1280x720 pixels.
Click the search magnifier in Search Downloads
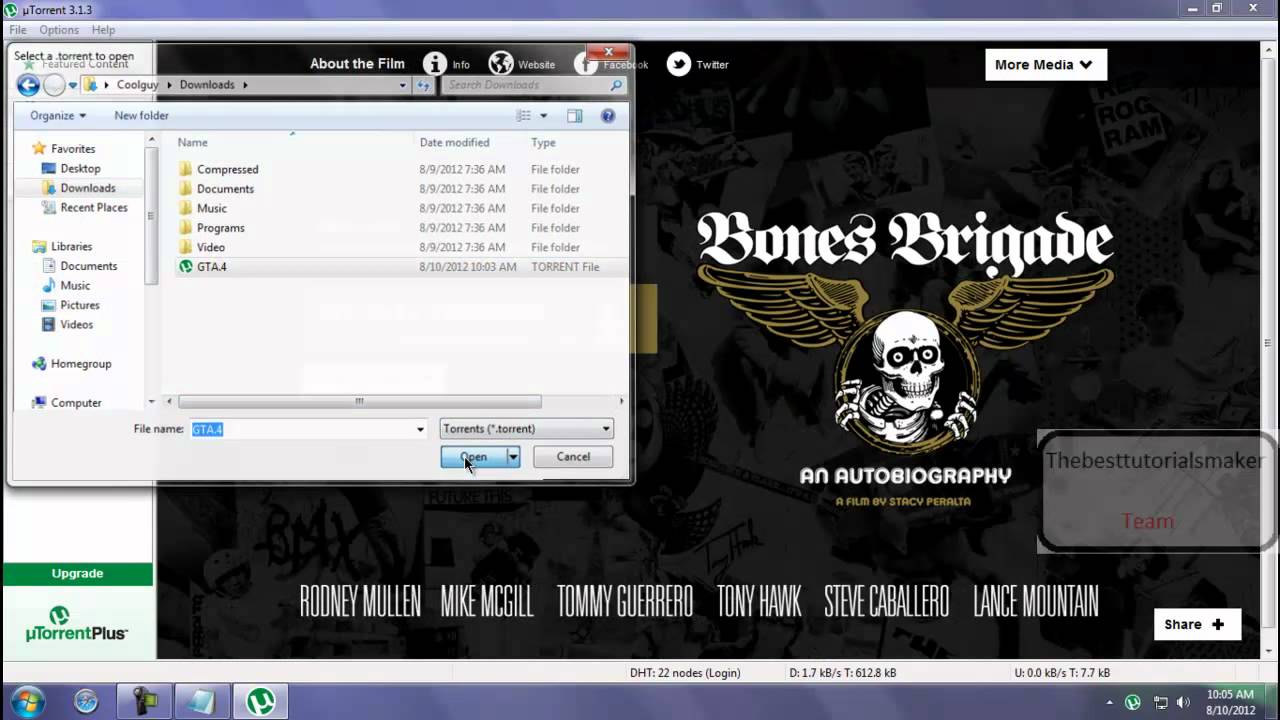coord(616,85)
